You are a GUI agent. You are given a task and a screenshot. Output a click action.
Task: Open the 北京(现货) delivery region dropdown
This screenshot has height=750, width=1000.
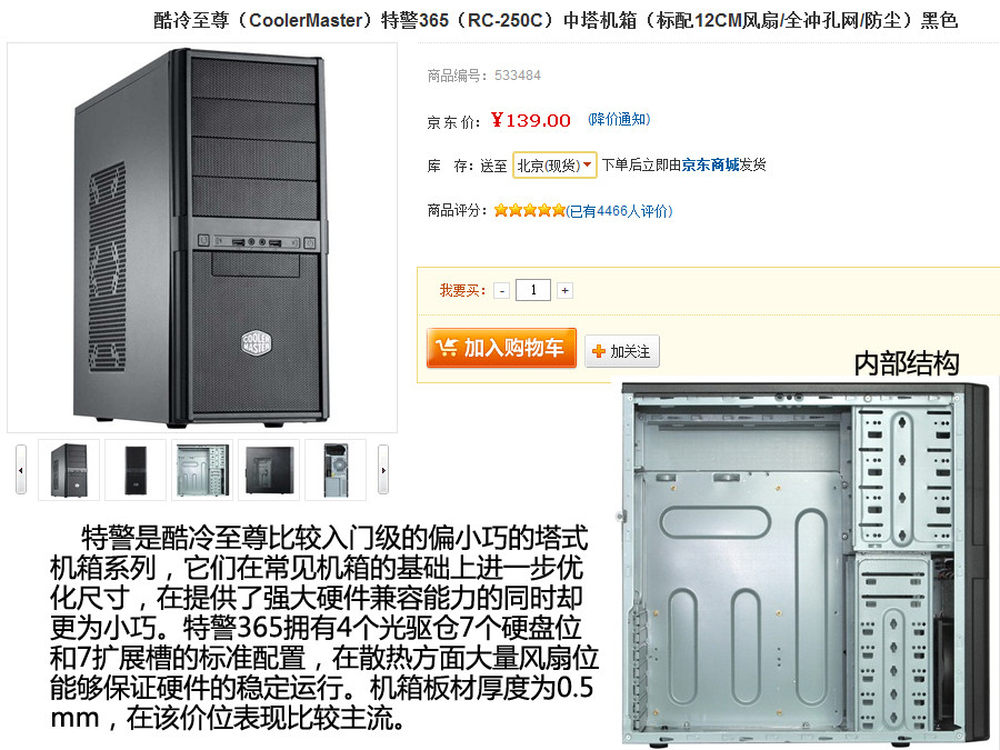(x=554, y=165)
